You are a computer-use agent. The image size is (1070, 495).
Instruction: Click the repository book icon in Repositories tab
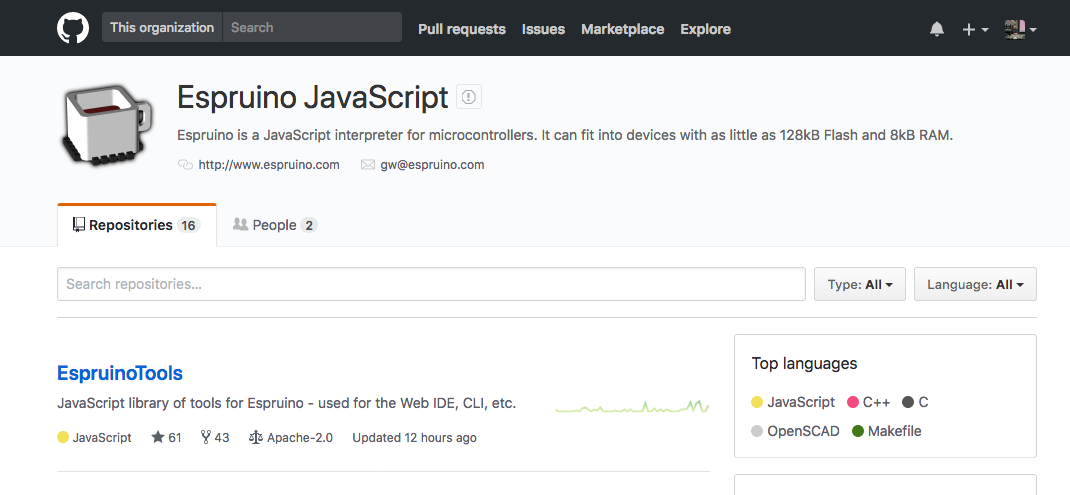tap(79, 225)
